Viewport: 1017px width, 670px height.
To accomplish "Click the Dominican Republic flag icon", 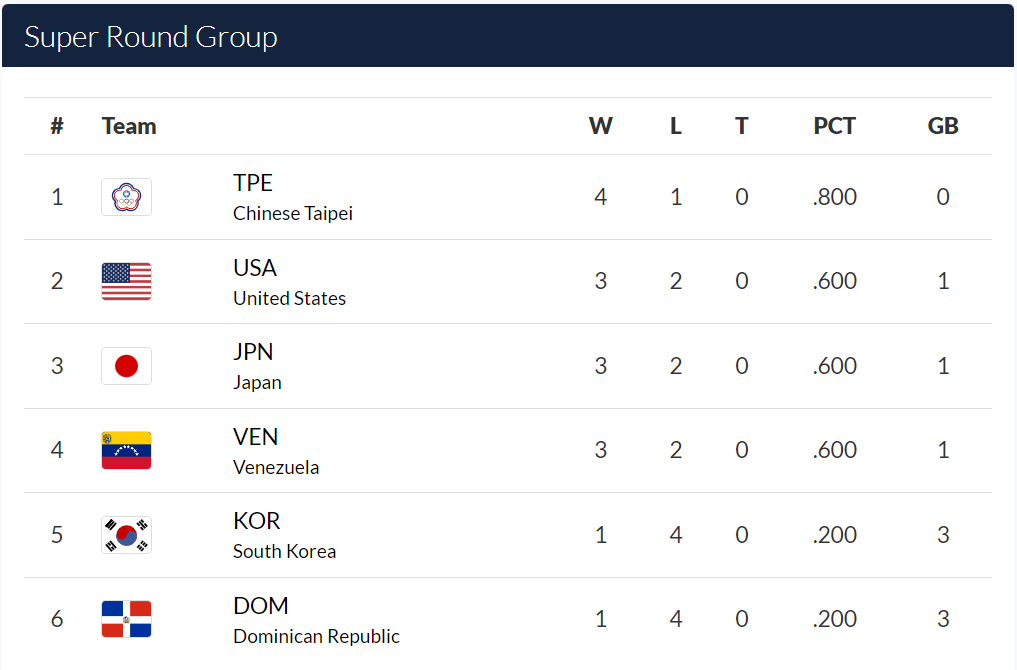I will point(126,619).
